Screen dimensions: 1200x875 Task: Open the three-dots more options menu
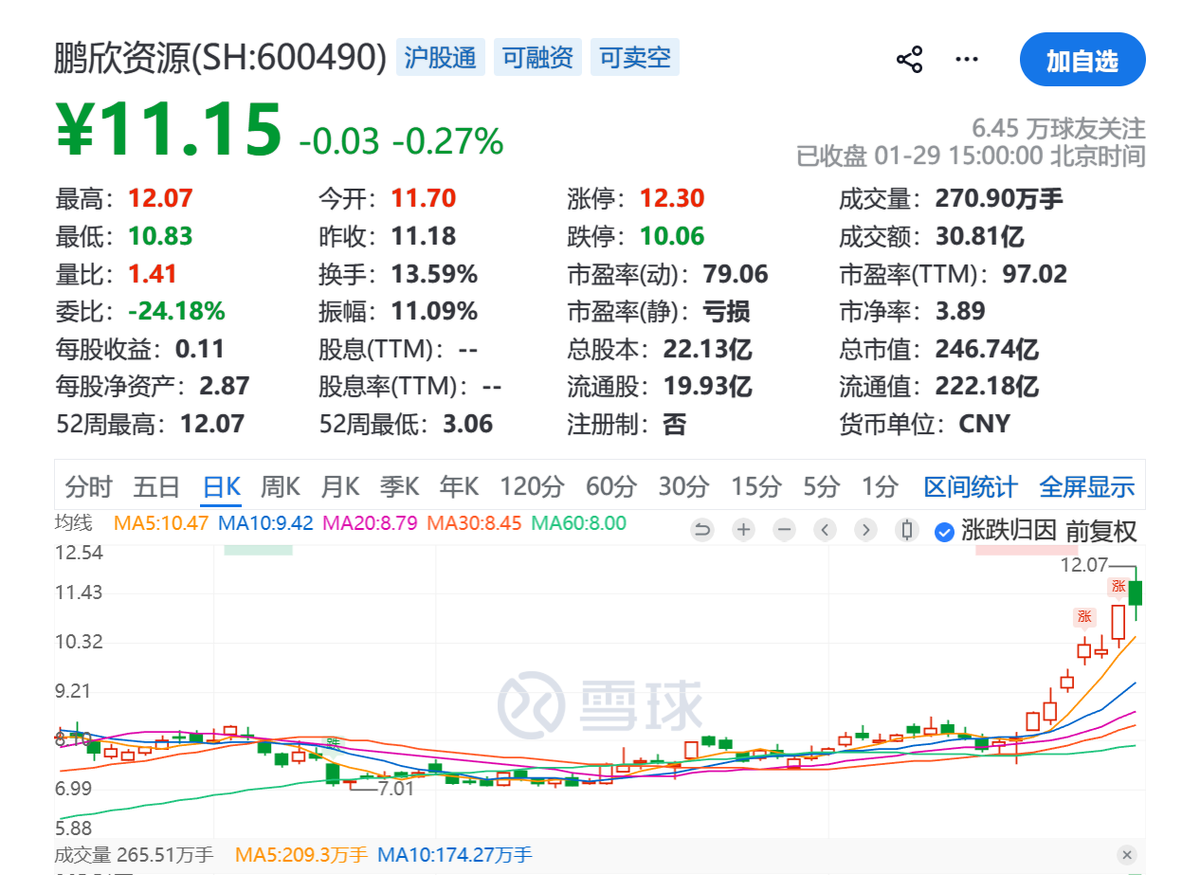click(x=966, y=60)
